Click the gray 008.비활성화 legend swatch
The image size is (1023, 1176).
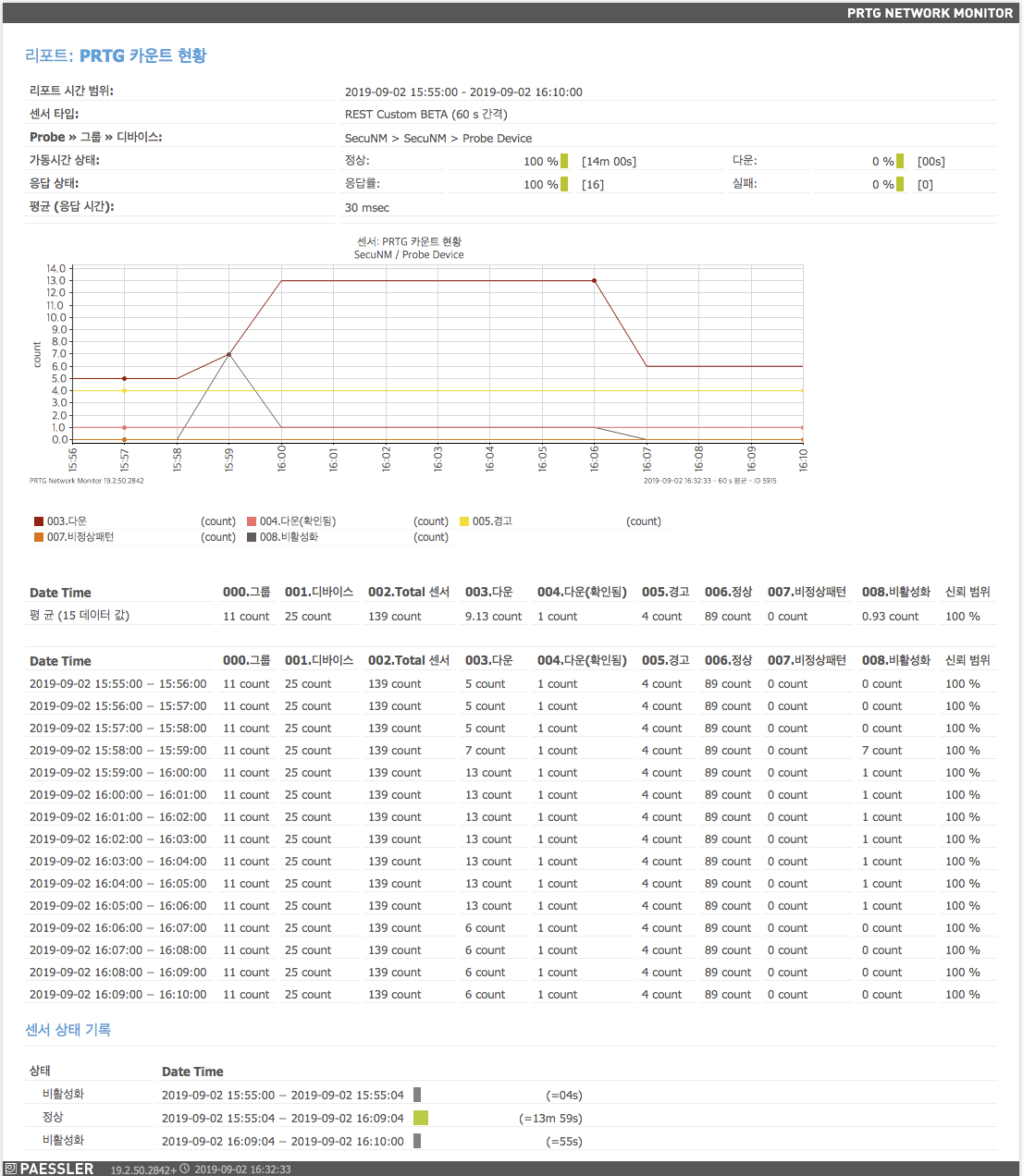[x=252, y=537]
